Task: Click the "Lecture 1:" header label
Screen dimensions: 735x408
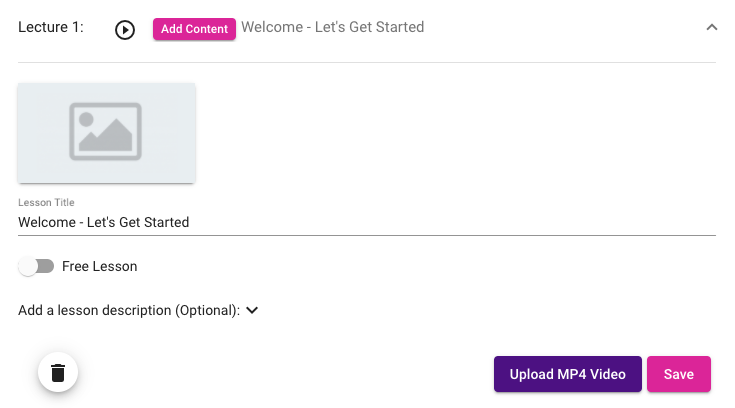Action: 51,27
